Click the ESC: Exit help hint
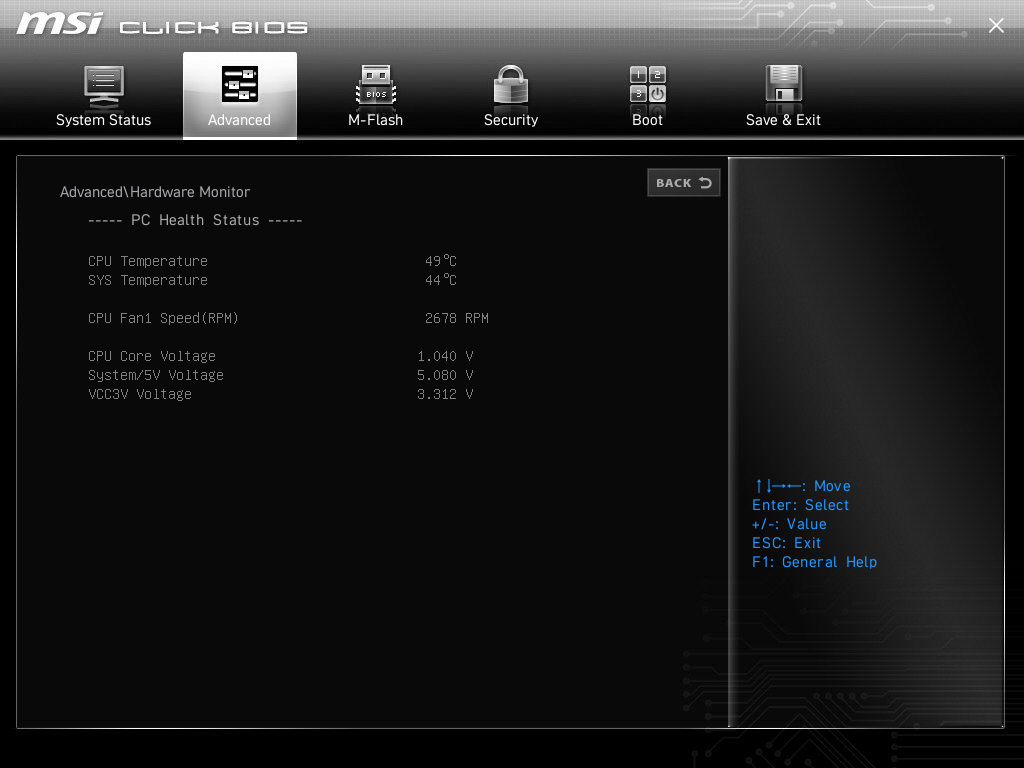Viewport: 1024px width, 768px height. (786, 543)
